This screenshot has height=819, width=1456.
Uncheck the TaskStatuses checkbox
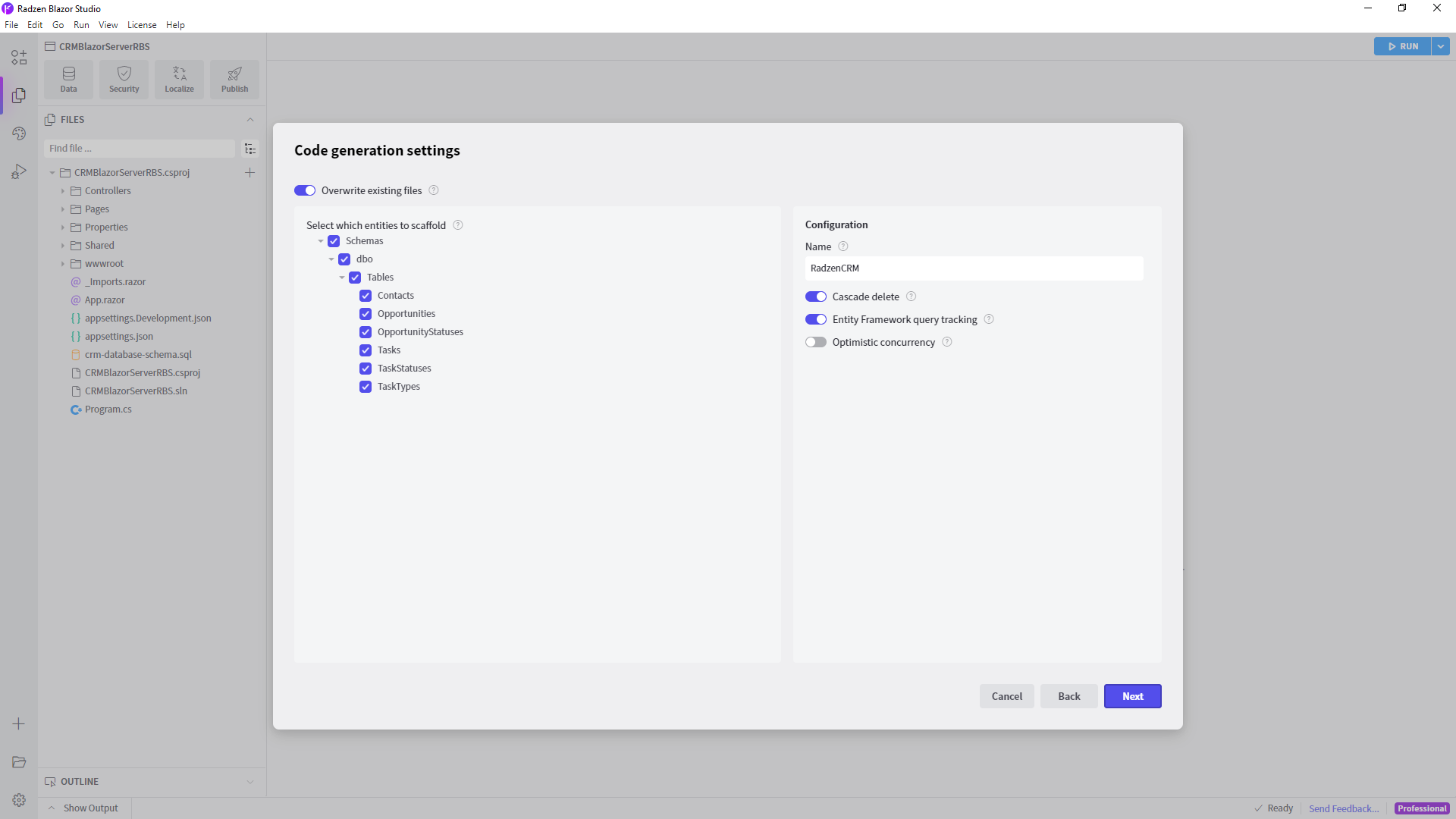pyautogui.click(x=366, y=369)
